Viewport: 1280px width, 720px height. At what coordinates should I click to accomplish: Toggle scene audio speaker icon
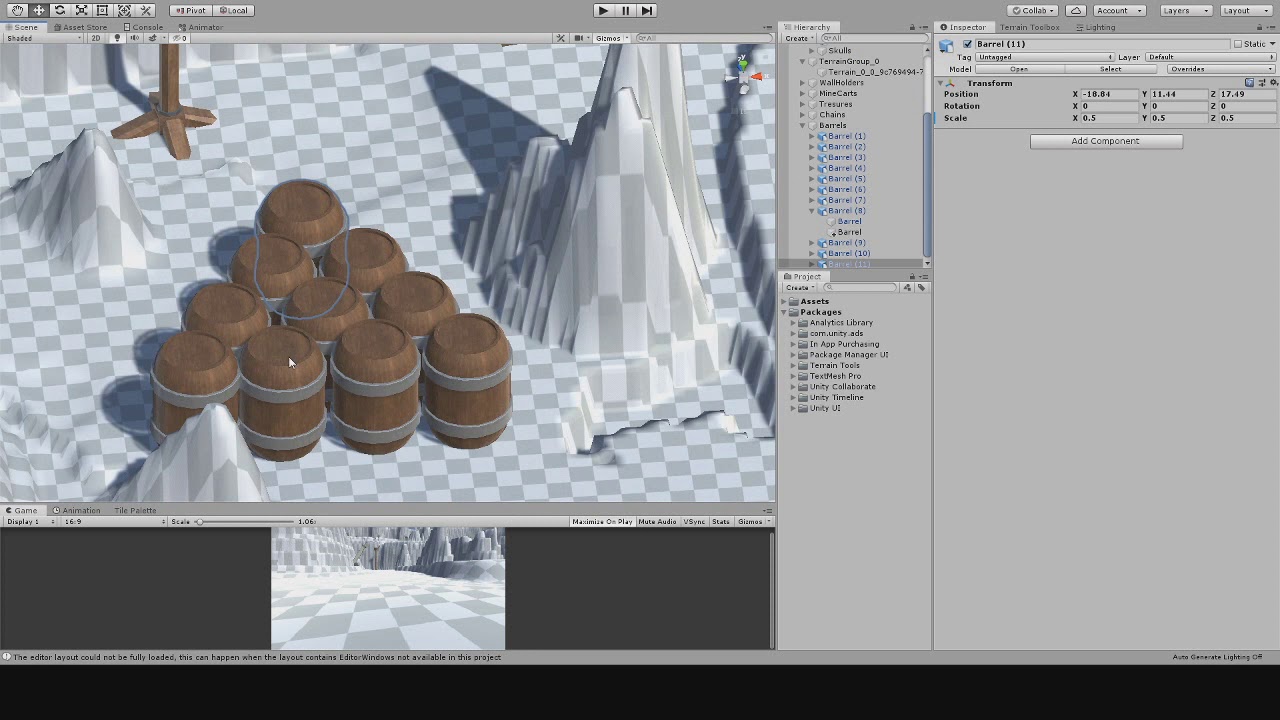[133, 38]
